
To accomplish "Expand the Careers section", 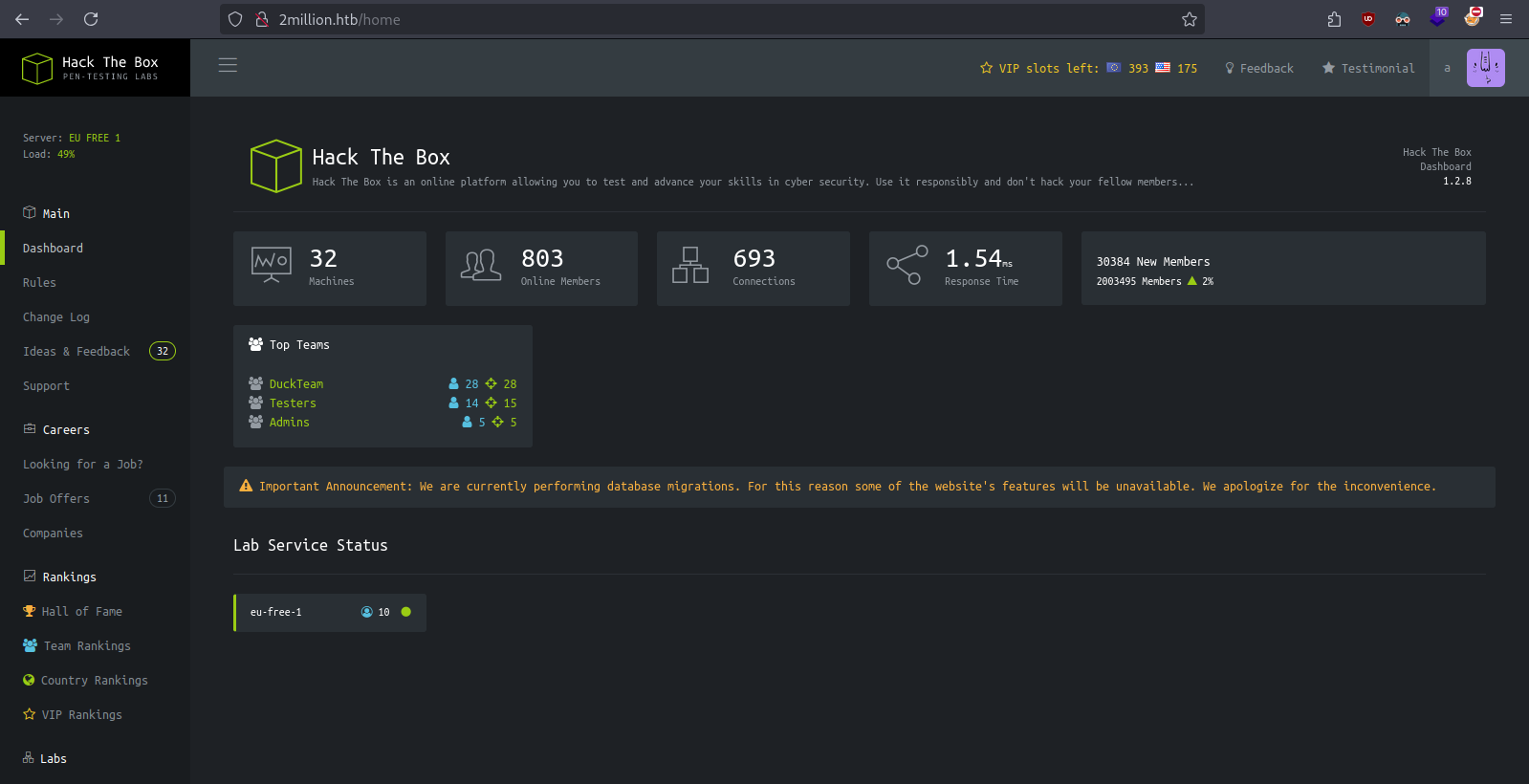I will tap(56, 429).
